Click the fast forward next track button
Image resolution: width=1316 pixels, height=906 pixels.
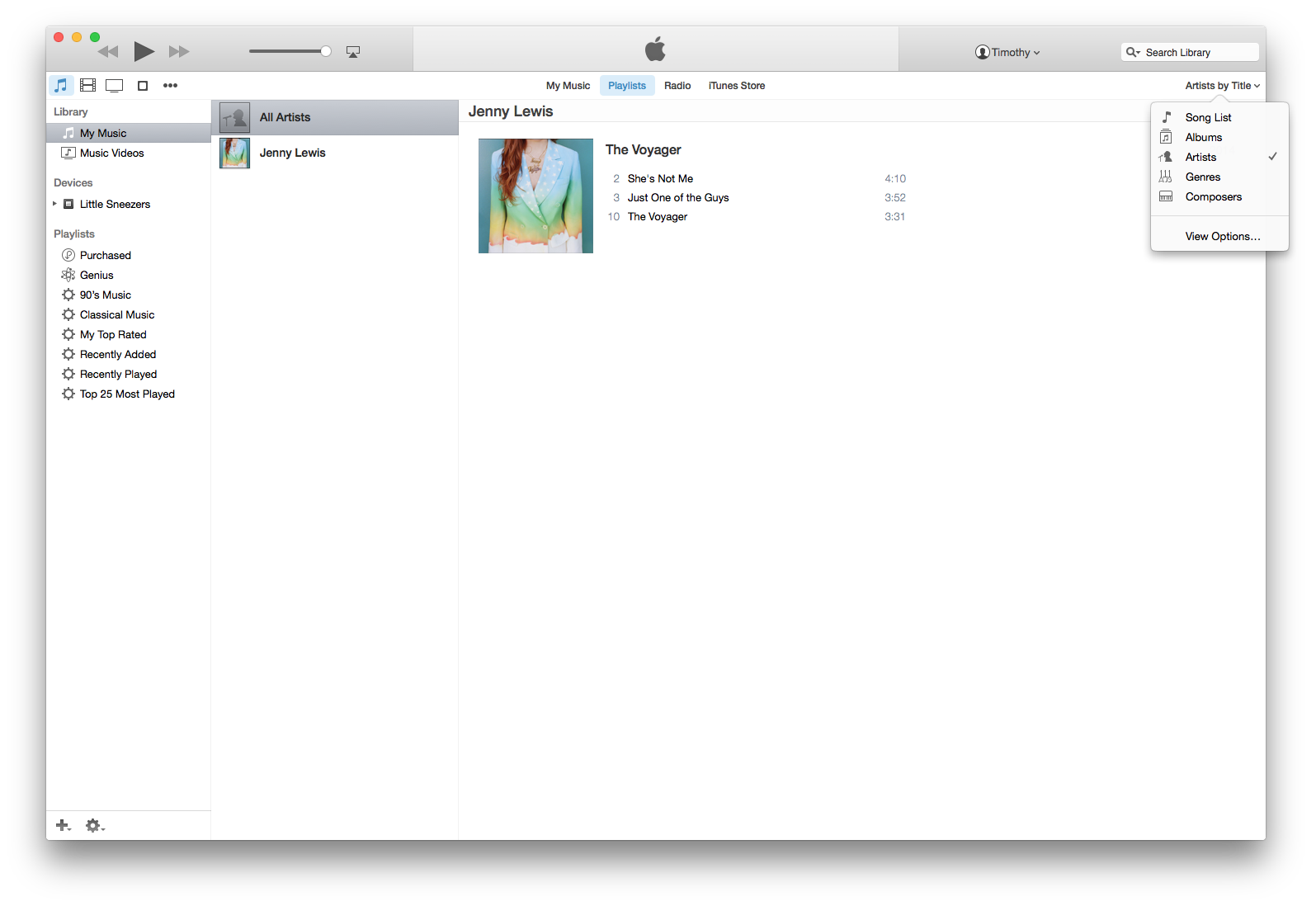(179, 52)
